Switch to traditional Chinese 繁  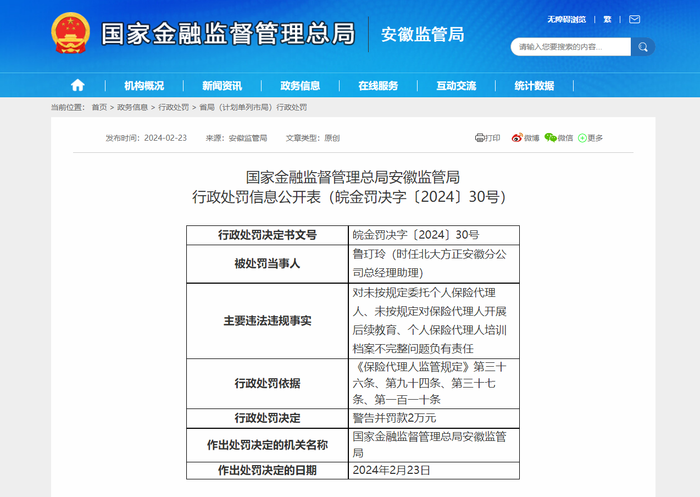click(x=607, y=19)
